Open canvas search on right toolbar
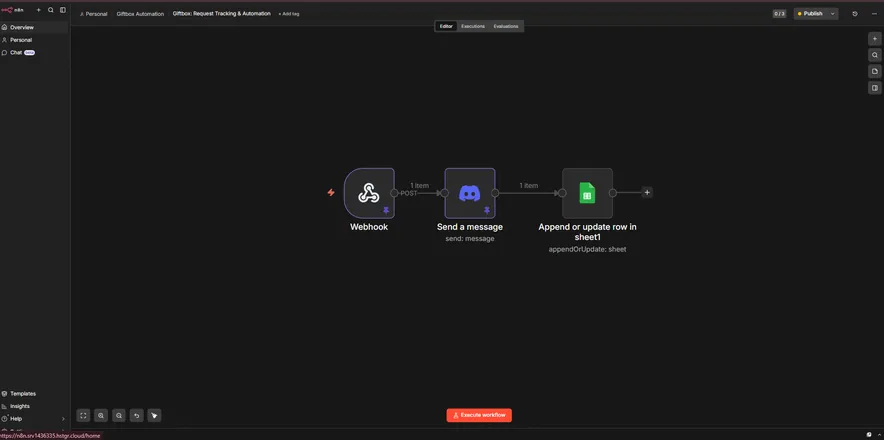 [x=874, y=55]
